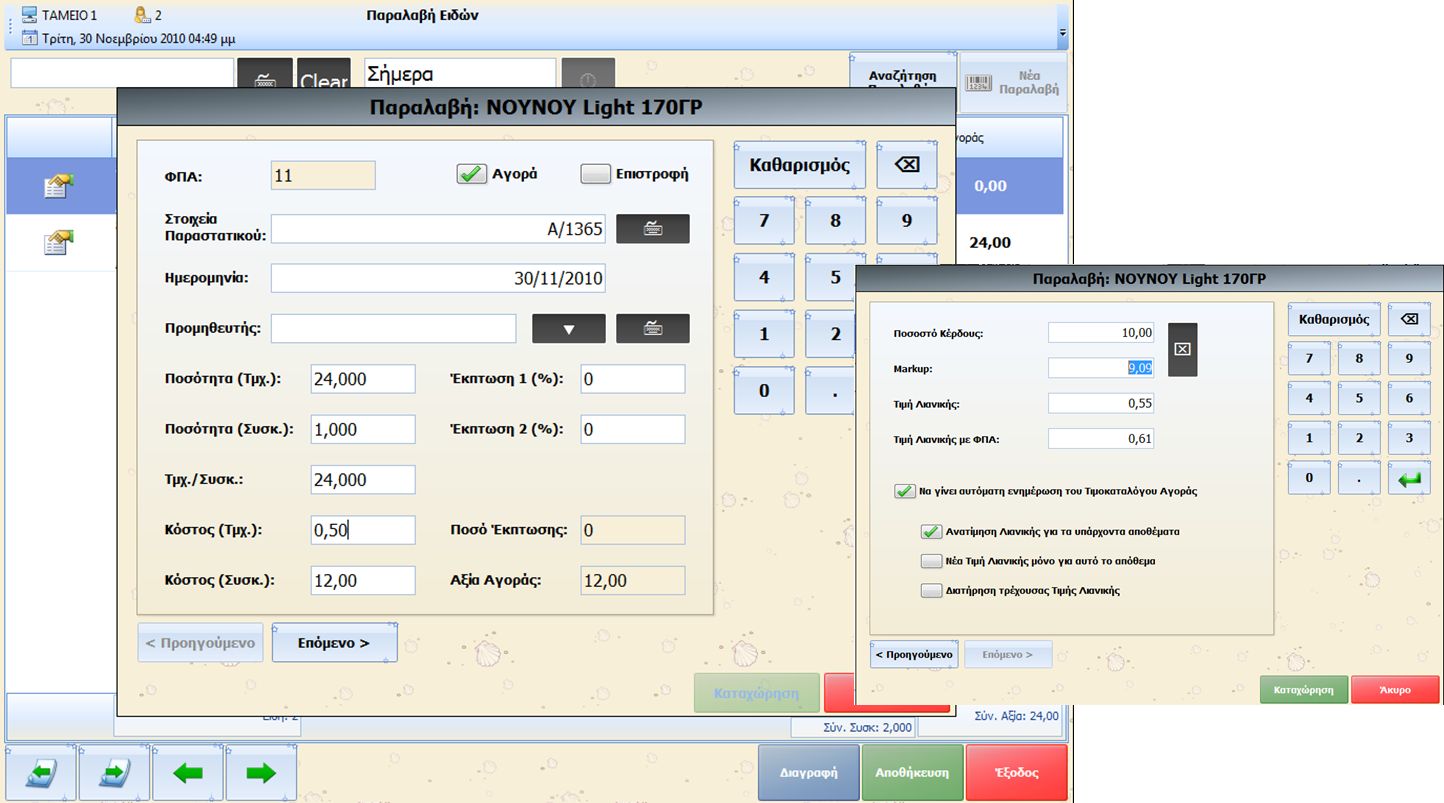Click the Ποσοστό Κέρδους field showing 10,00
1444x803 pixels.
(x=1101, y=333)
